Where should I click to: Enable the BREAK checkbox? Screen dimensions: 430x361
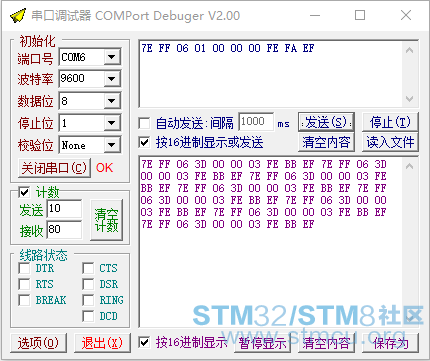pyautogui.click(x=24, y=300)
